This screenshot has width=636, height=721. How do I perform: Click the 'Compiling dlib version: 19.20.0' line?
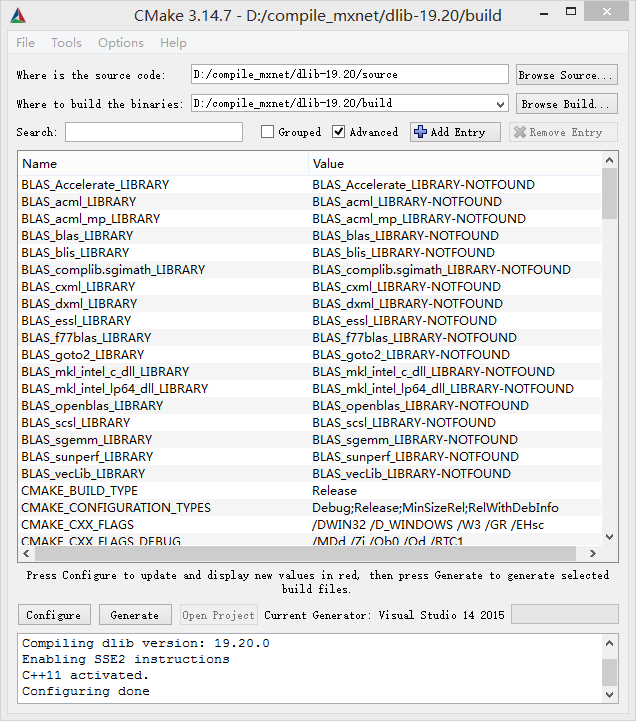point(146,643)
